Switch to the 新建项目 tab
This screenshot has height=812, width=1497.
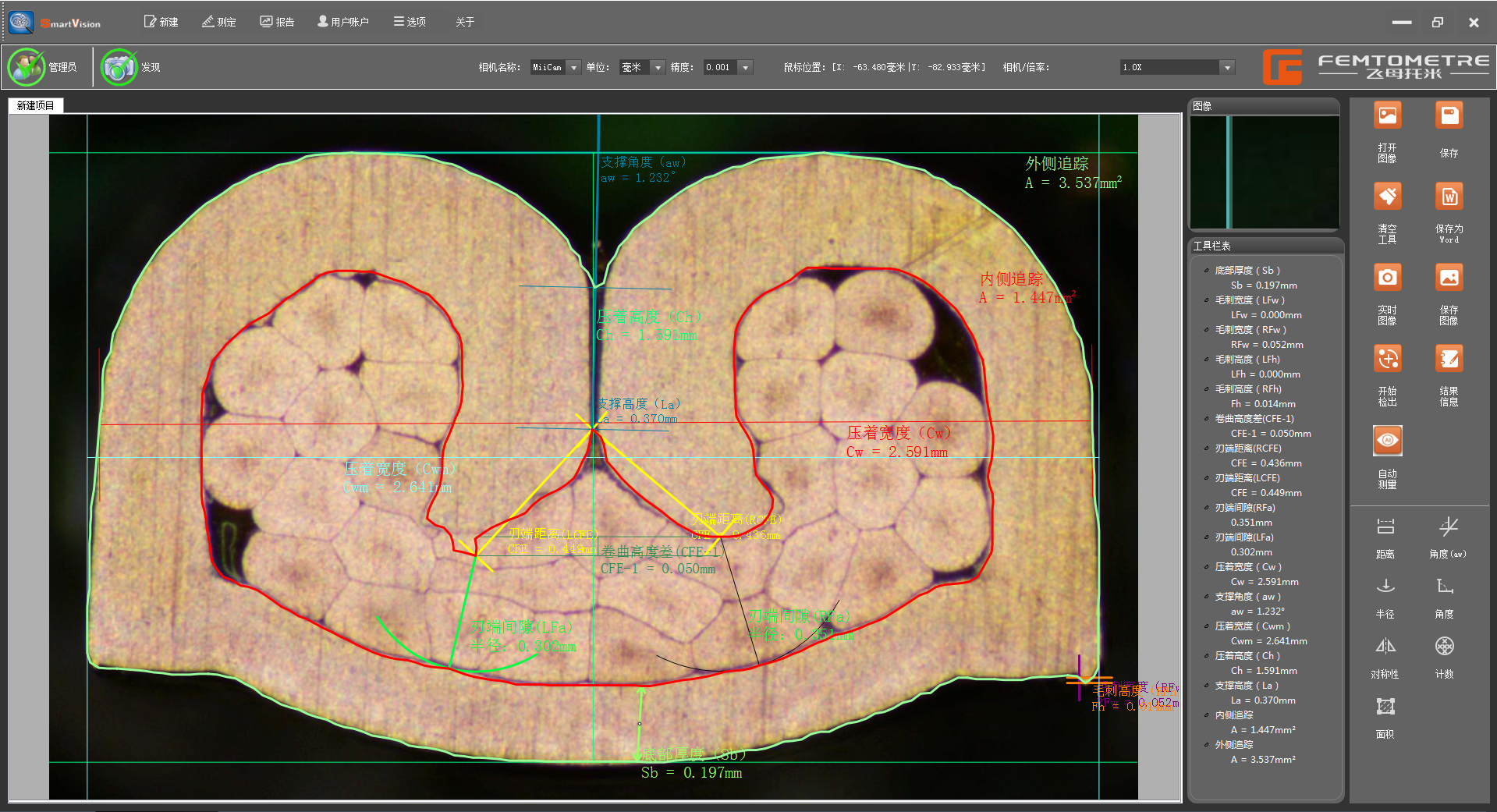pos(36,105)
